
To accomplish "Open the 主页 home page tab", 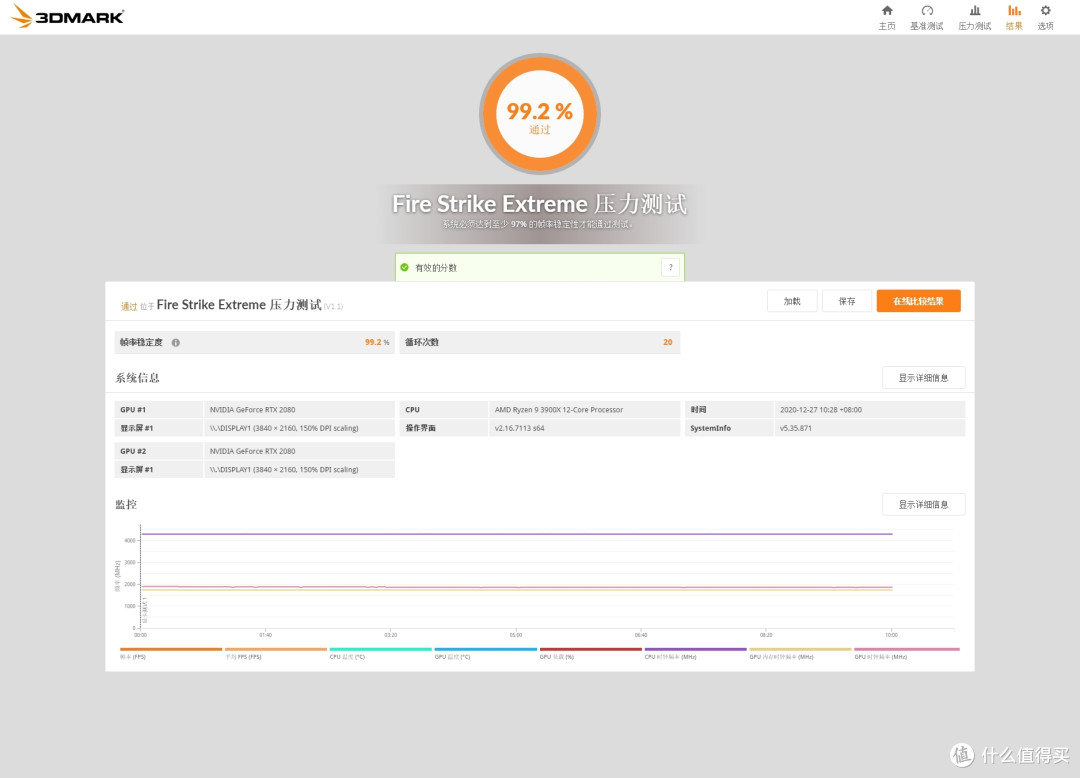I will [887, 17].
